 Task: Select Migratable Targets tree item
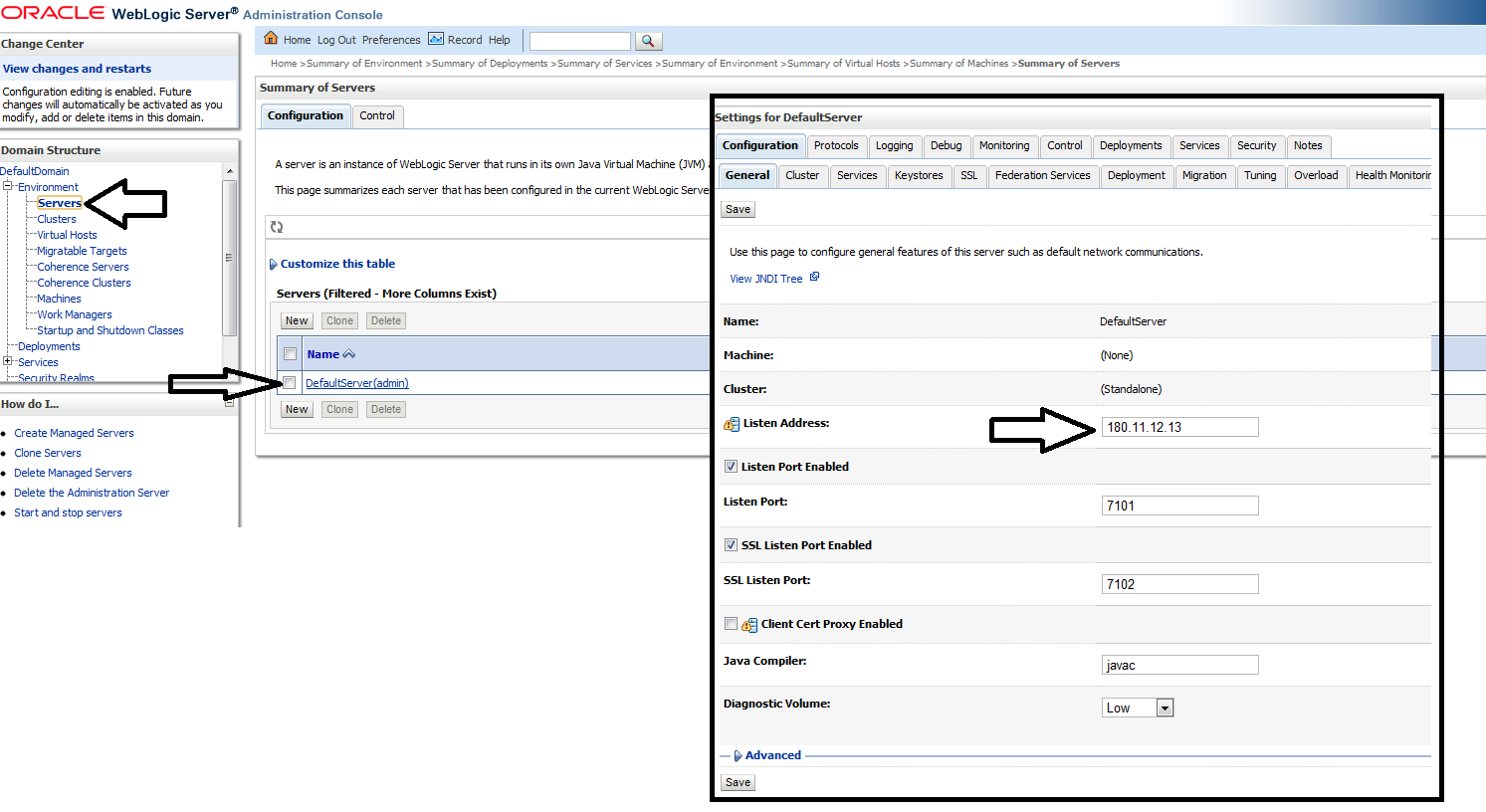(x=82, y=251)
